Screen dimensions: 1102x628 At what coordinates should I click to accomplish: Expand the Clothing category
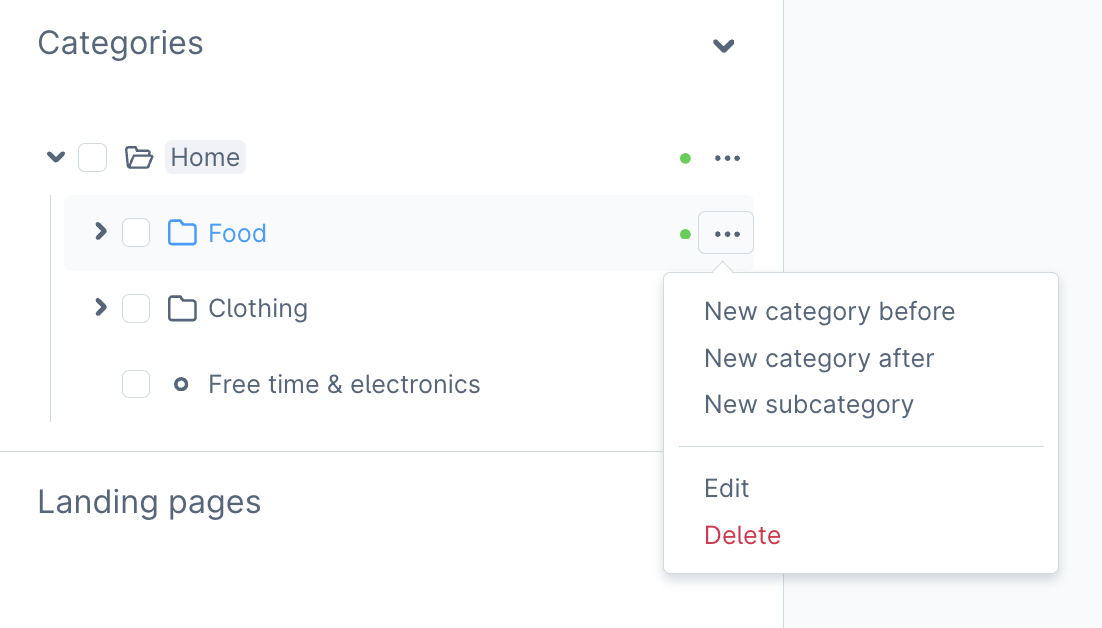[x=100, y=308]
